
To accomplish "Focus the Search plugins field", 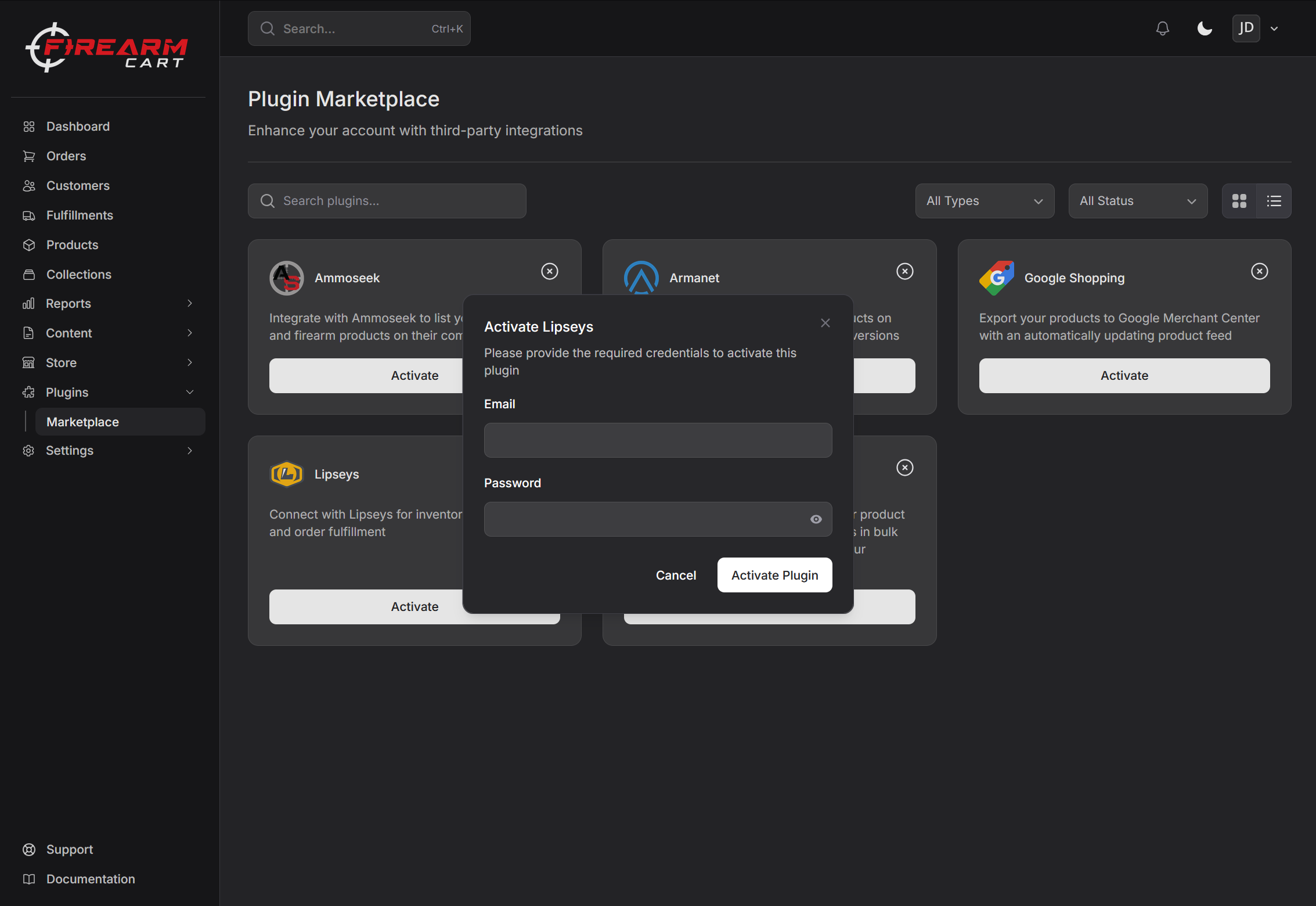I will pos(387,201).
